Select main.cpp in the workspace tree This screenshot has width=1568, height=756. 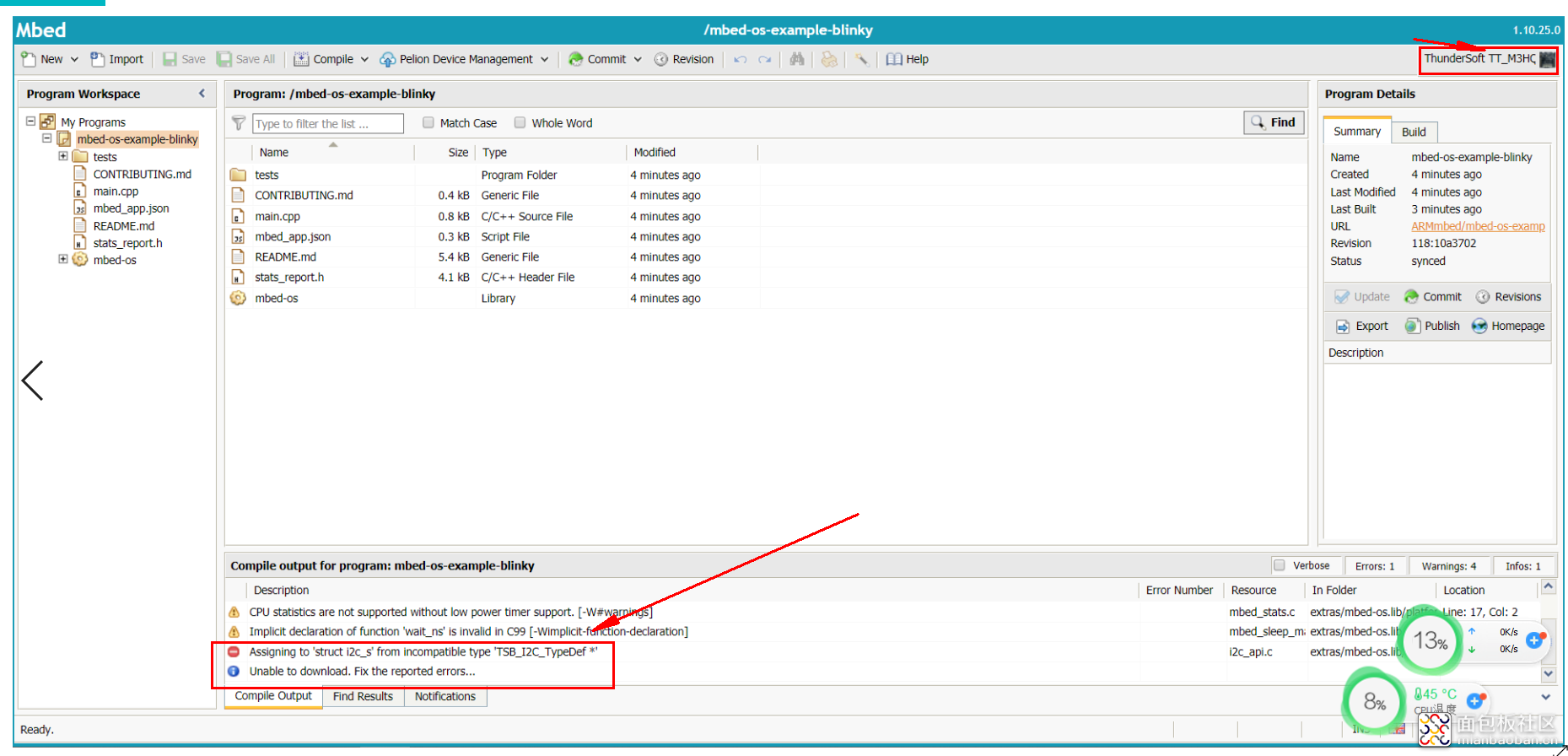[x=116, y=192]
